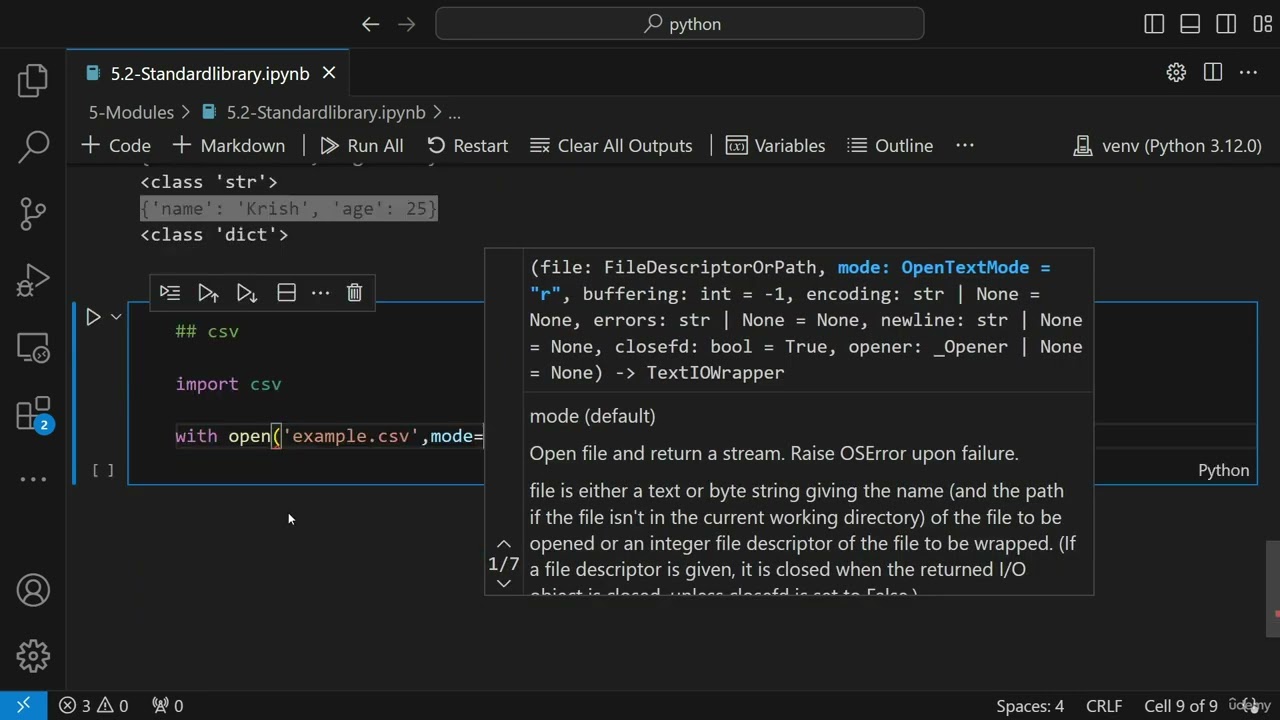Open editor More Actions ellipsis

coord(1248,72)
